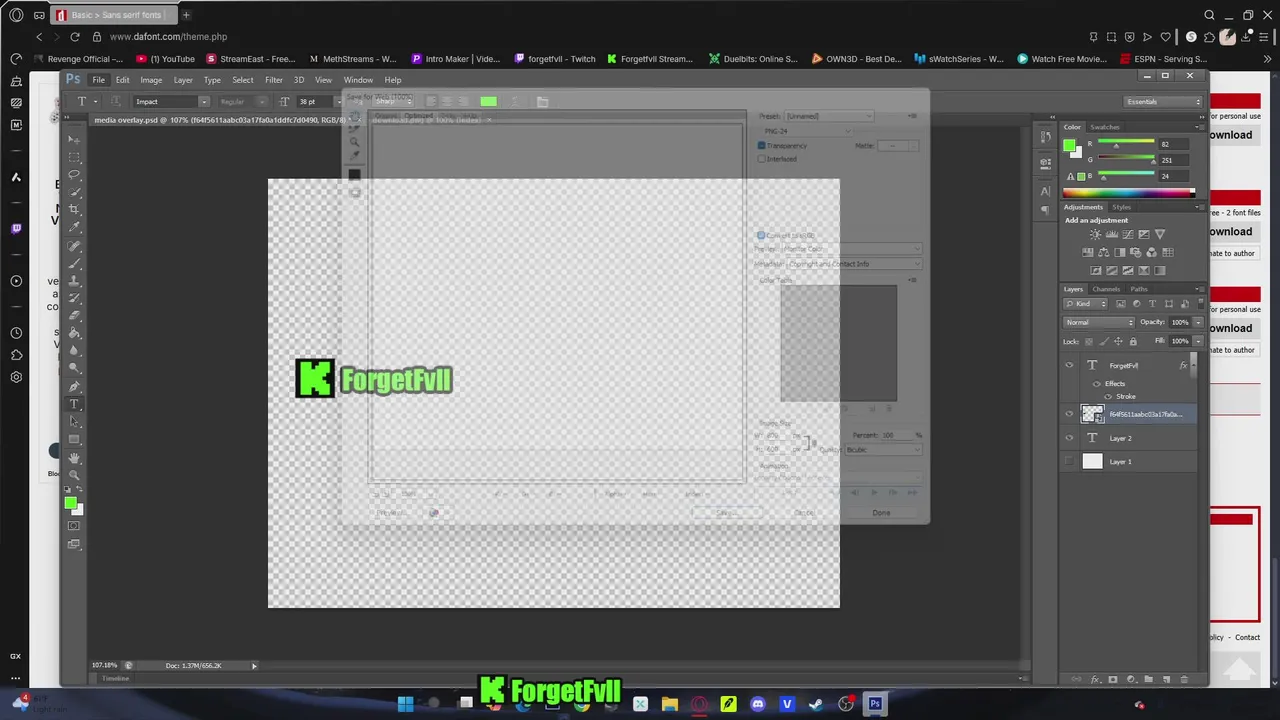Select the Layer 2 layer row
The width and height of the screenshot is (1280, 720).
tap(1130, 438)
